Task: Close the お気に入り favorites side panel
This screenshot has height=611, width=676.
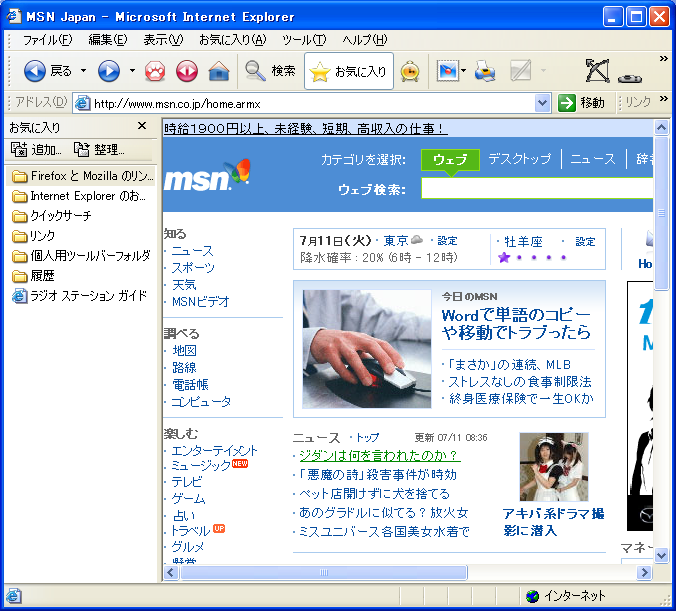Action: pyautogui.click(x=142, y=126)
